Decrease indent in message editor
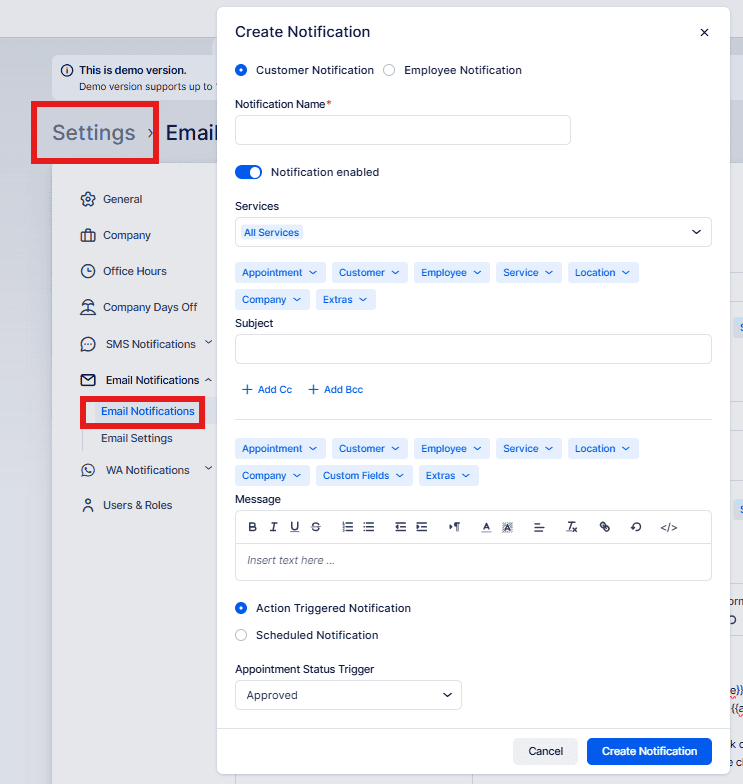 tap(400, 527)
